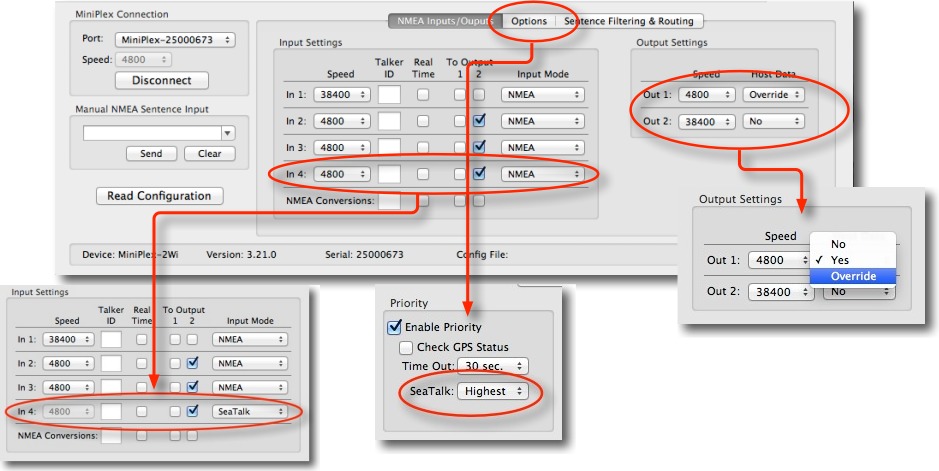Image resolution: width=939 pixels, height=471 pixels.
Task: Open In 1 Input Mode dropdown in main window
Action: pos(543,95)
